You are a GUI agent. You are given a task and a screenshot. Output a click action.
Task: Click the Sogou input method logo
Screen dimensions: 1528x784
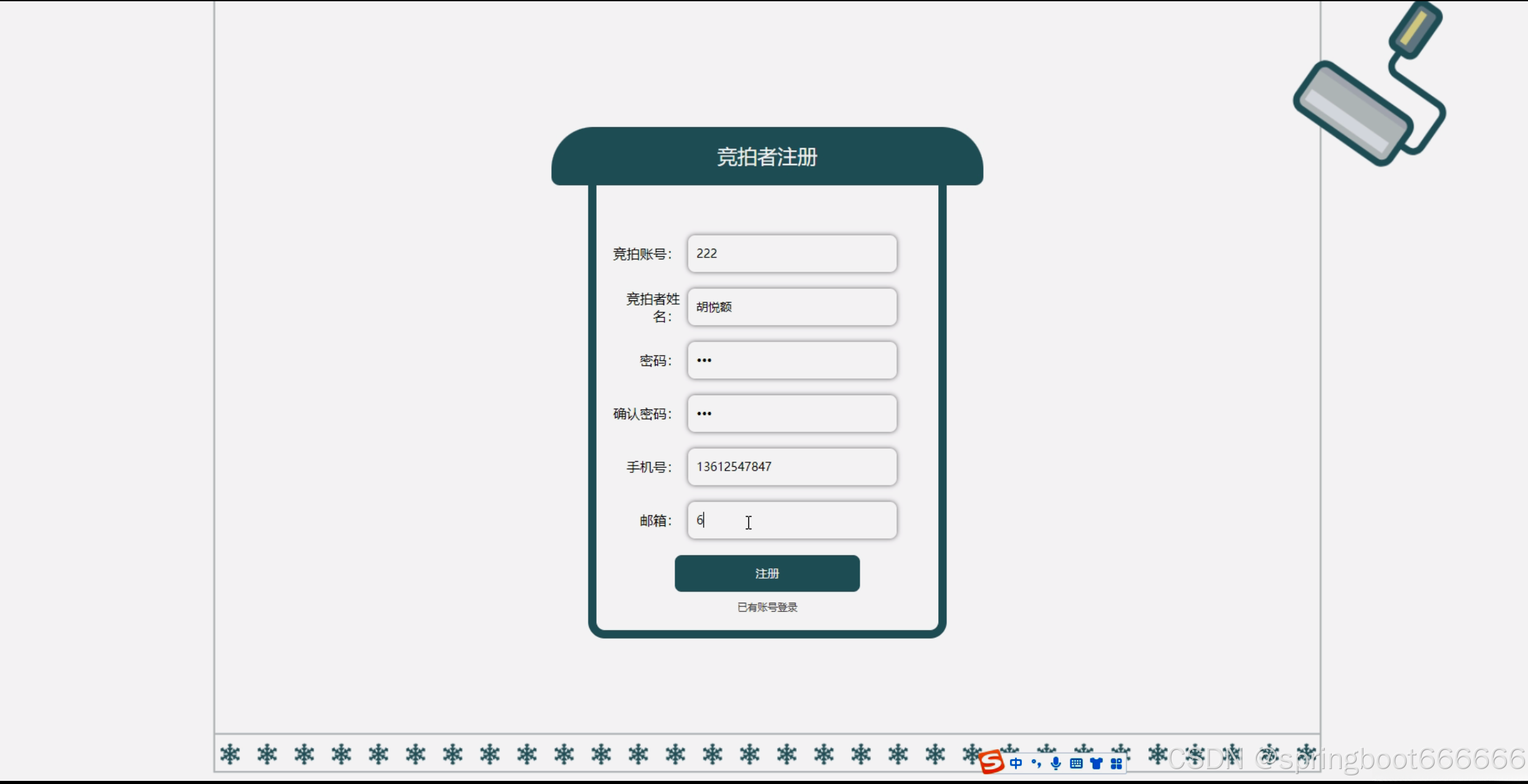click(991, 762)
